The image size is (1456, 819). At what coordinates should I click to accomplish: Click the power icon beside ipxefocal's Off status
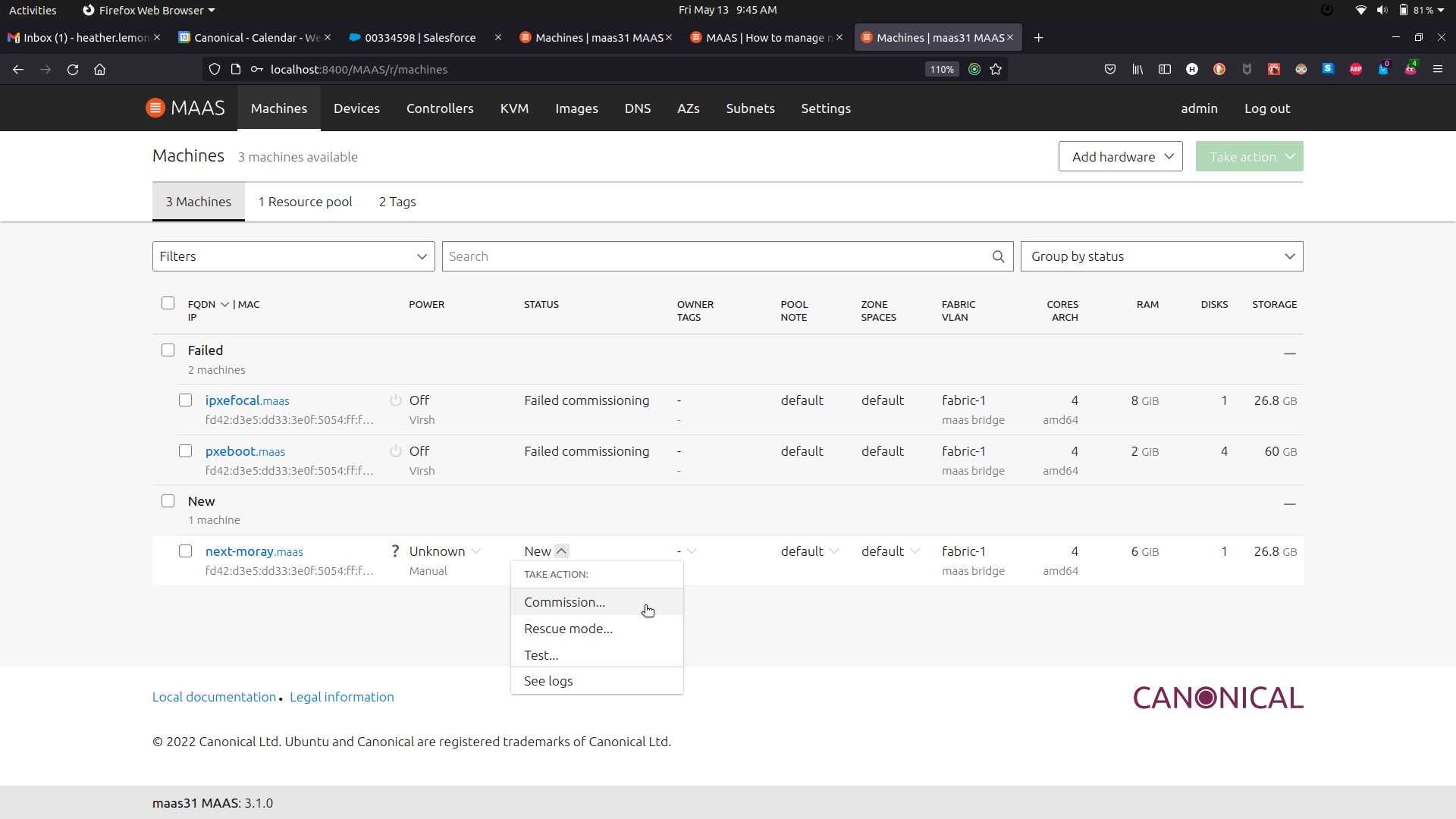click(395, 400)
